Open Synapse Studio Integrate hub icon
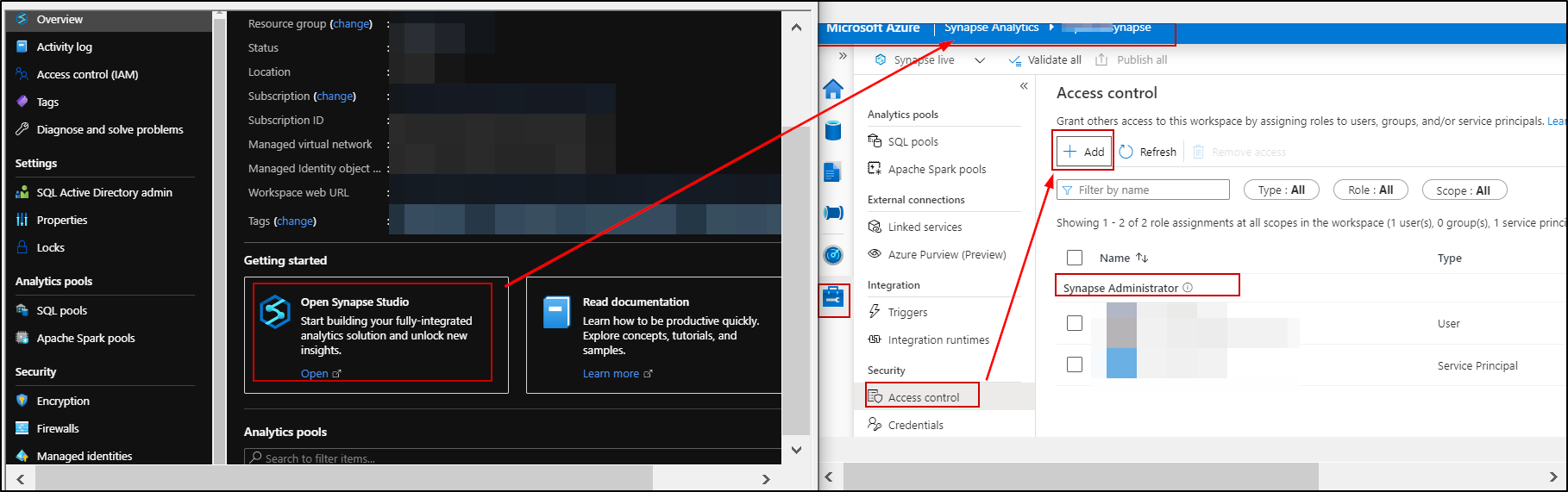 tap(833, 213)
